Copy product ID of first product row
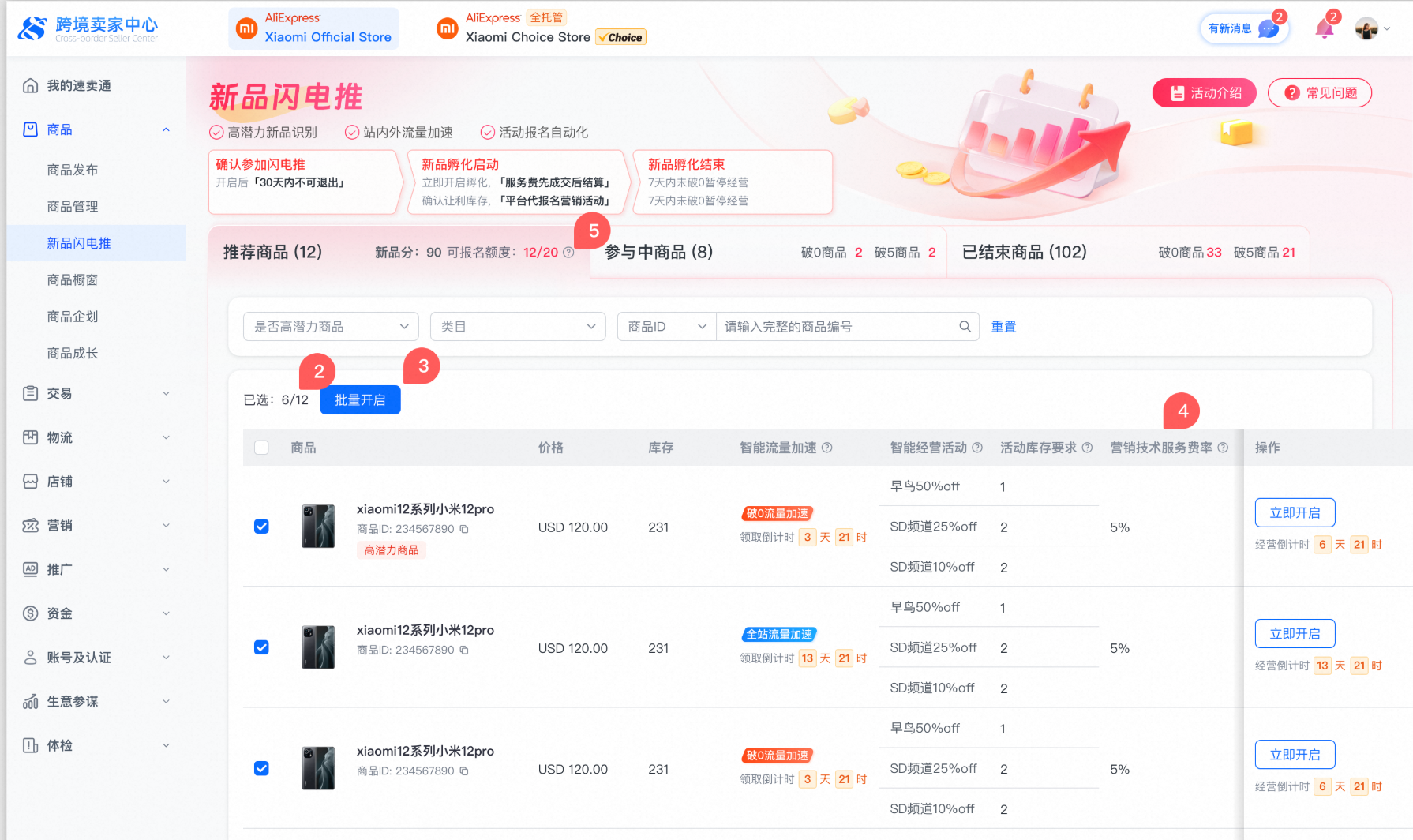 (x=464, y=529)
